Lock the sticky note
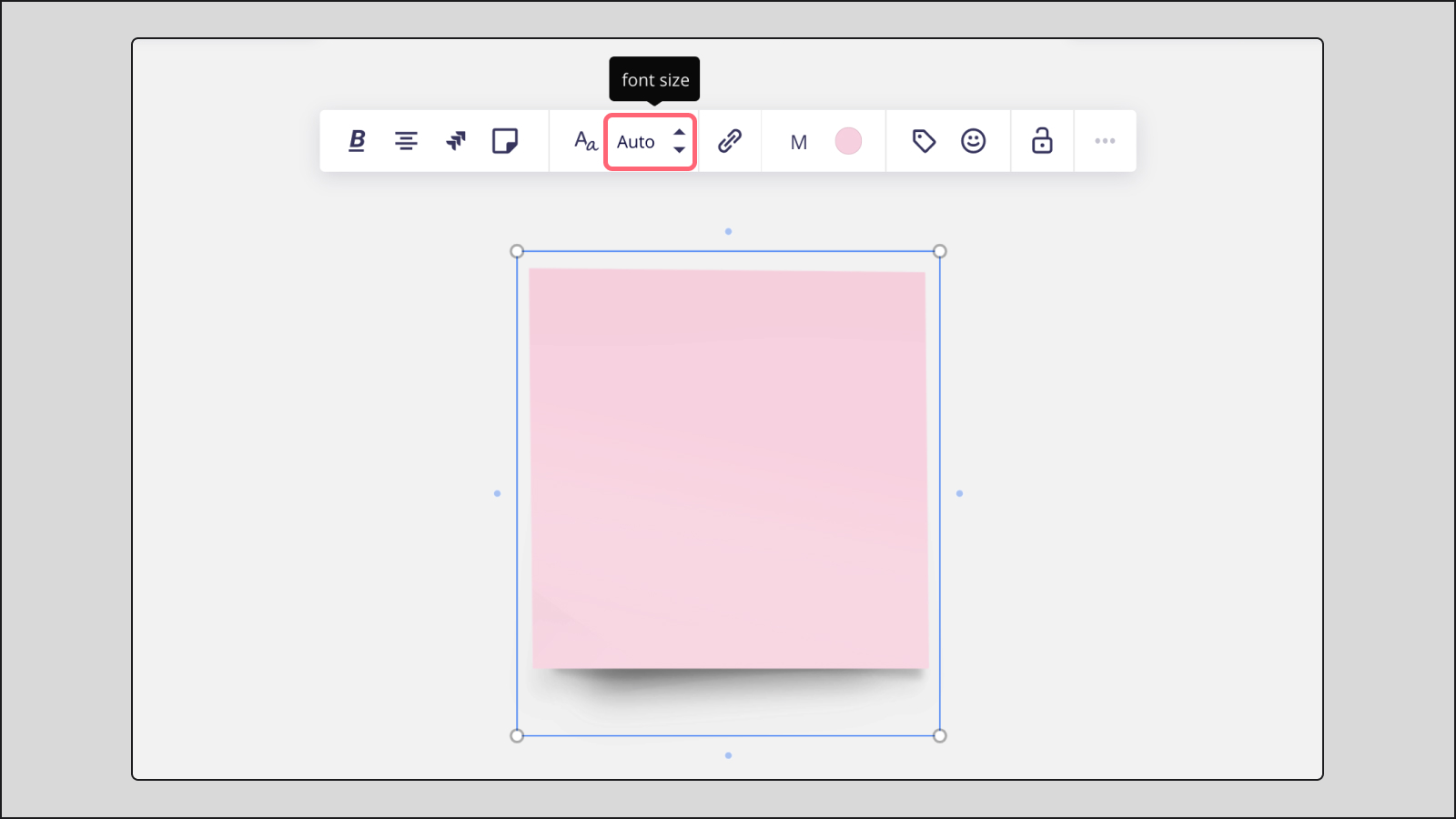1456x819 pixels. (x=1042, y=141)
